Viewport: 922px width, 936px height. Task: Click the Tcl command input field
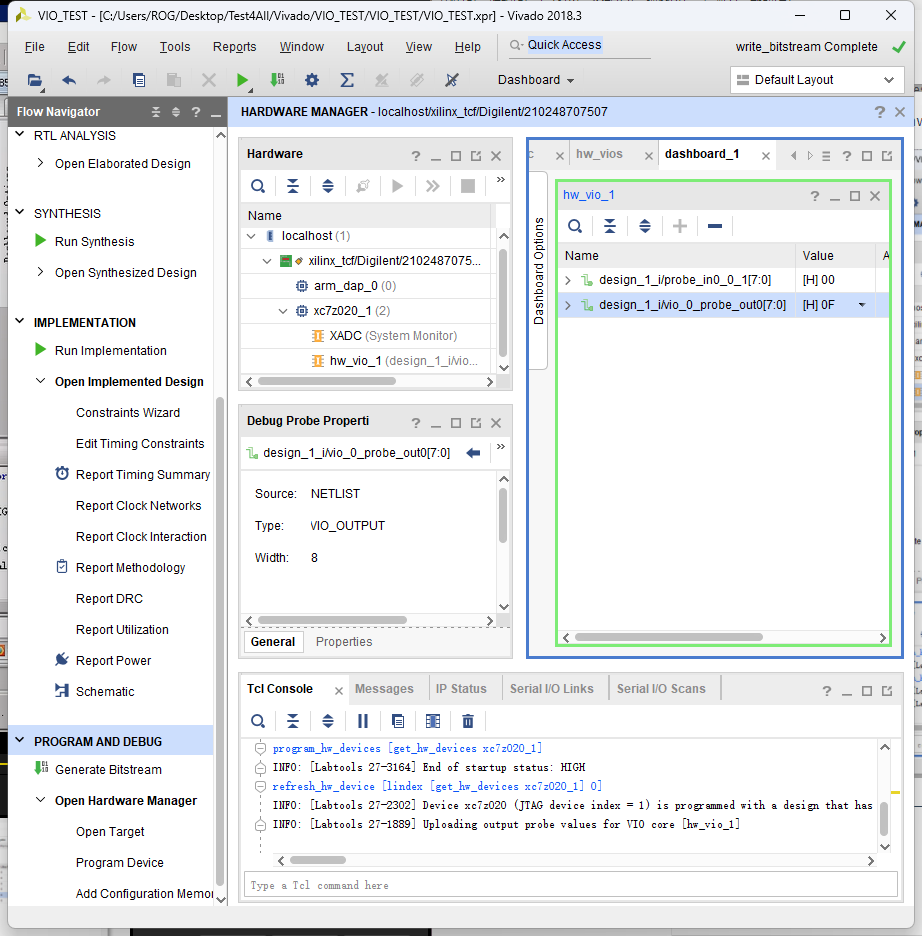571,885
